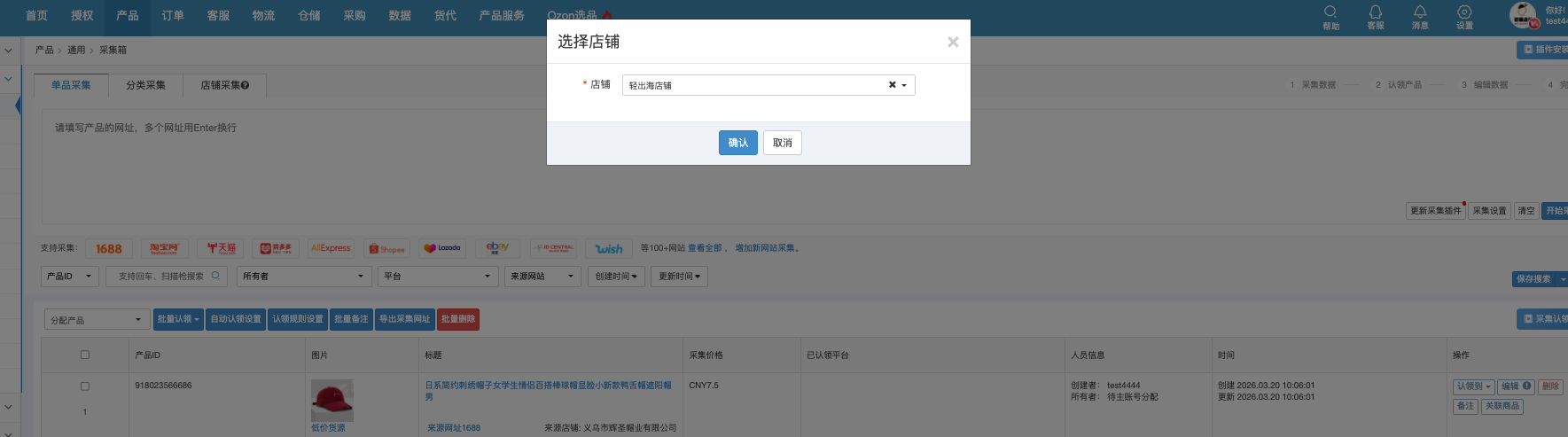Click the search magnifier in product ID field

[215, 276]
